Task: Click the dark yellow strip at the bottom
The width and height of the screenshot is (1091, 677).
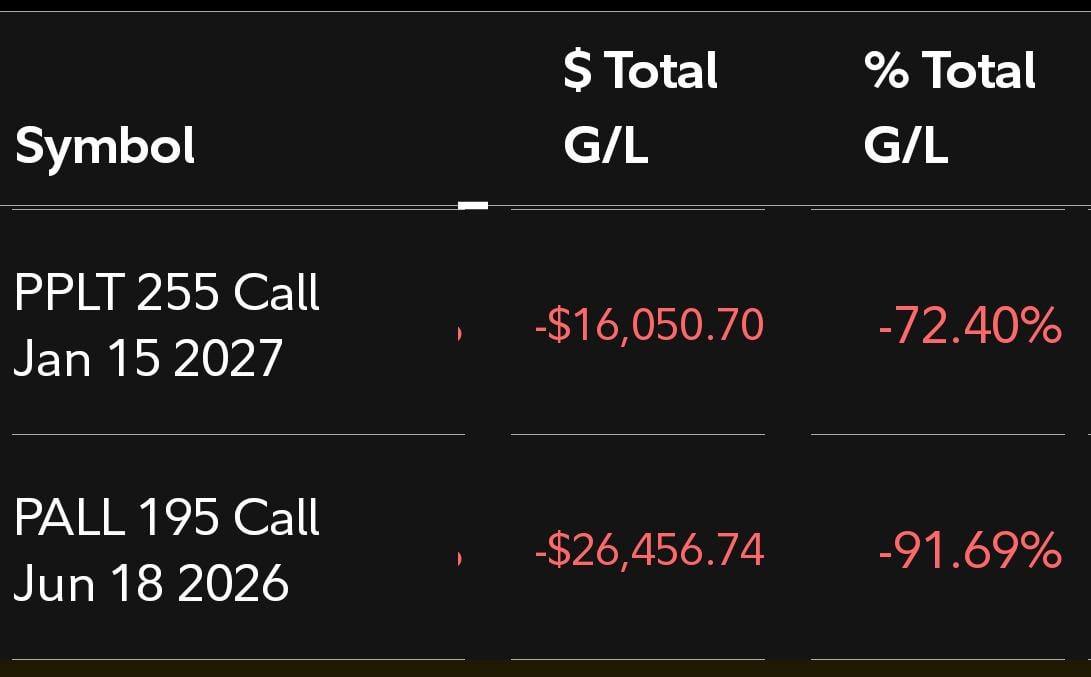Action: tap(545, 669)
